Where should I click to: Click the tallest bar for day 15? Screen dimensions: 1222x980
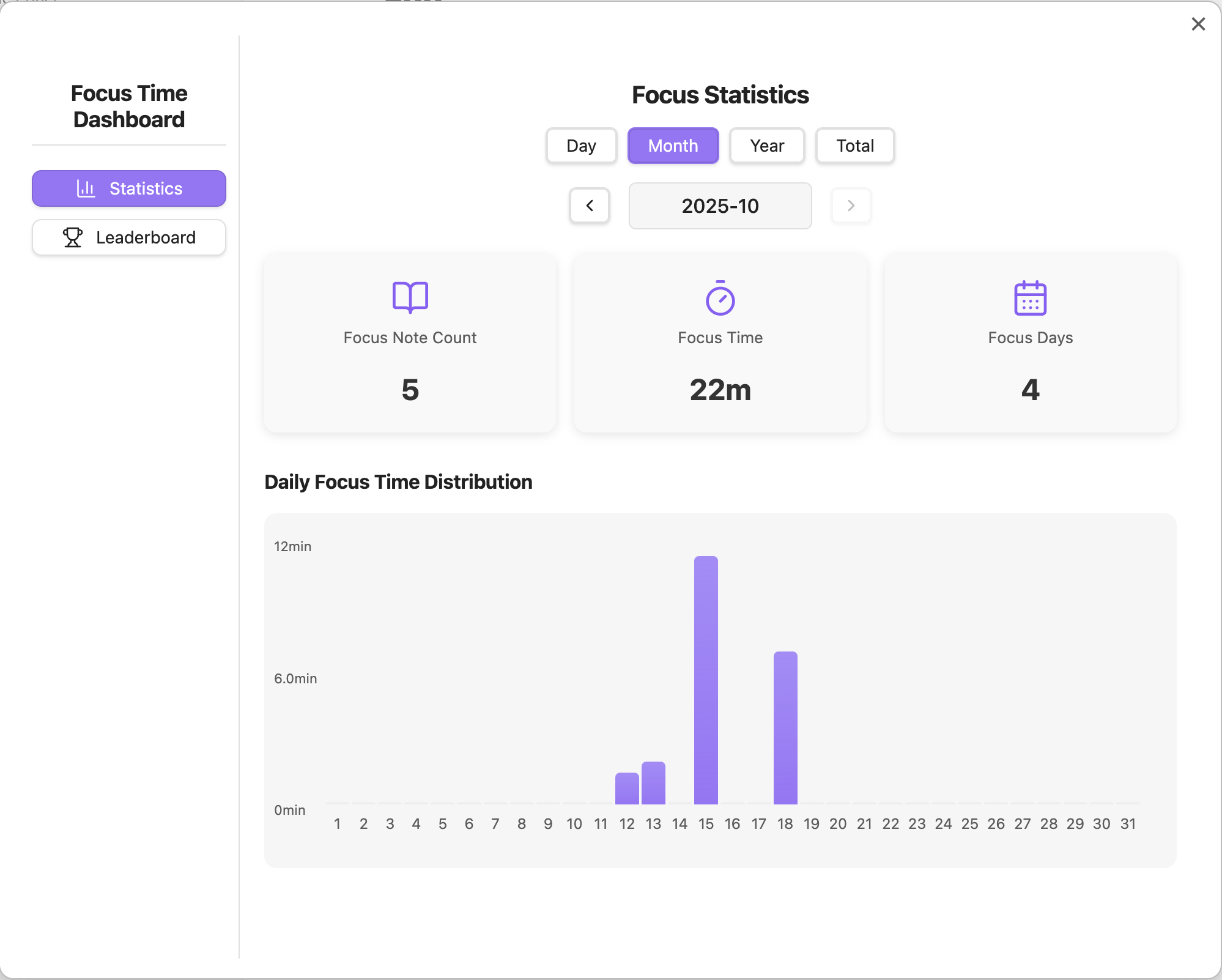click(x=706, y=679)
